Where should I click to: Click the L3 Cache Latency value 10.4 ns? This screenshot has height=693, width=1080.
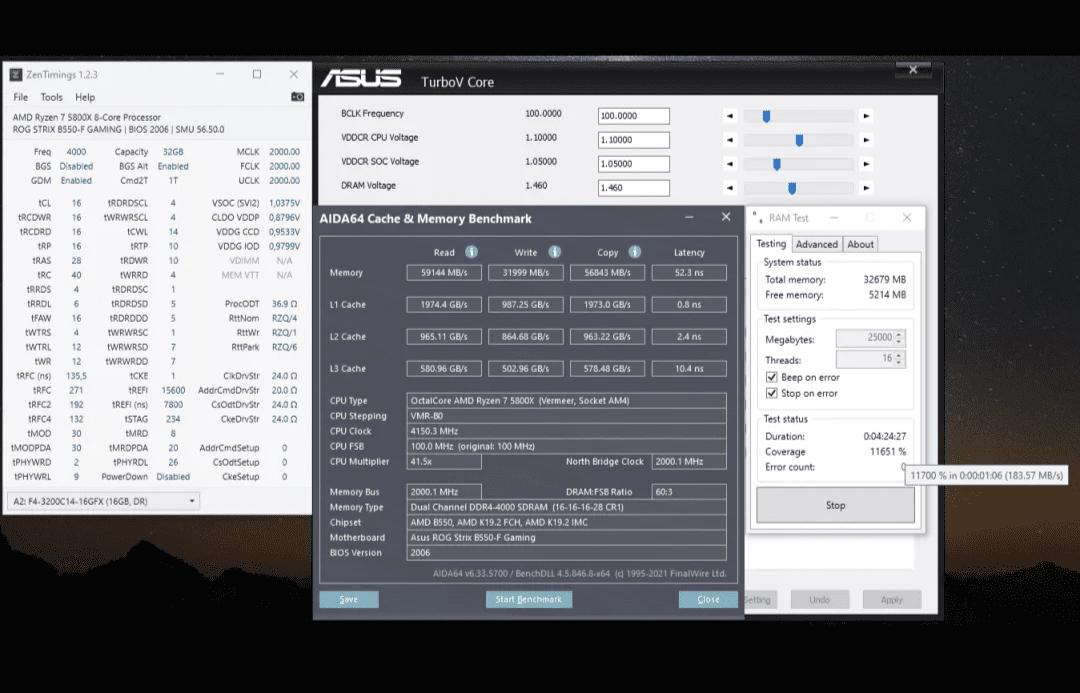coord(689,369)
